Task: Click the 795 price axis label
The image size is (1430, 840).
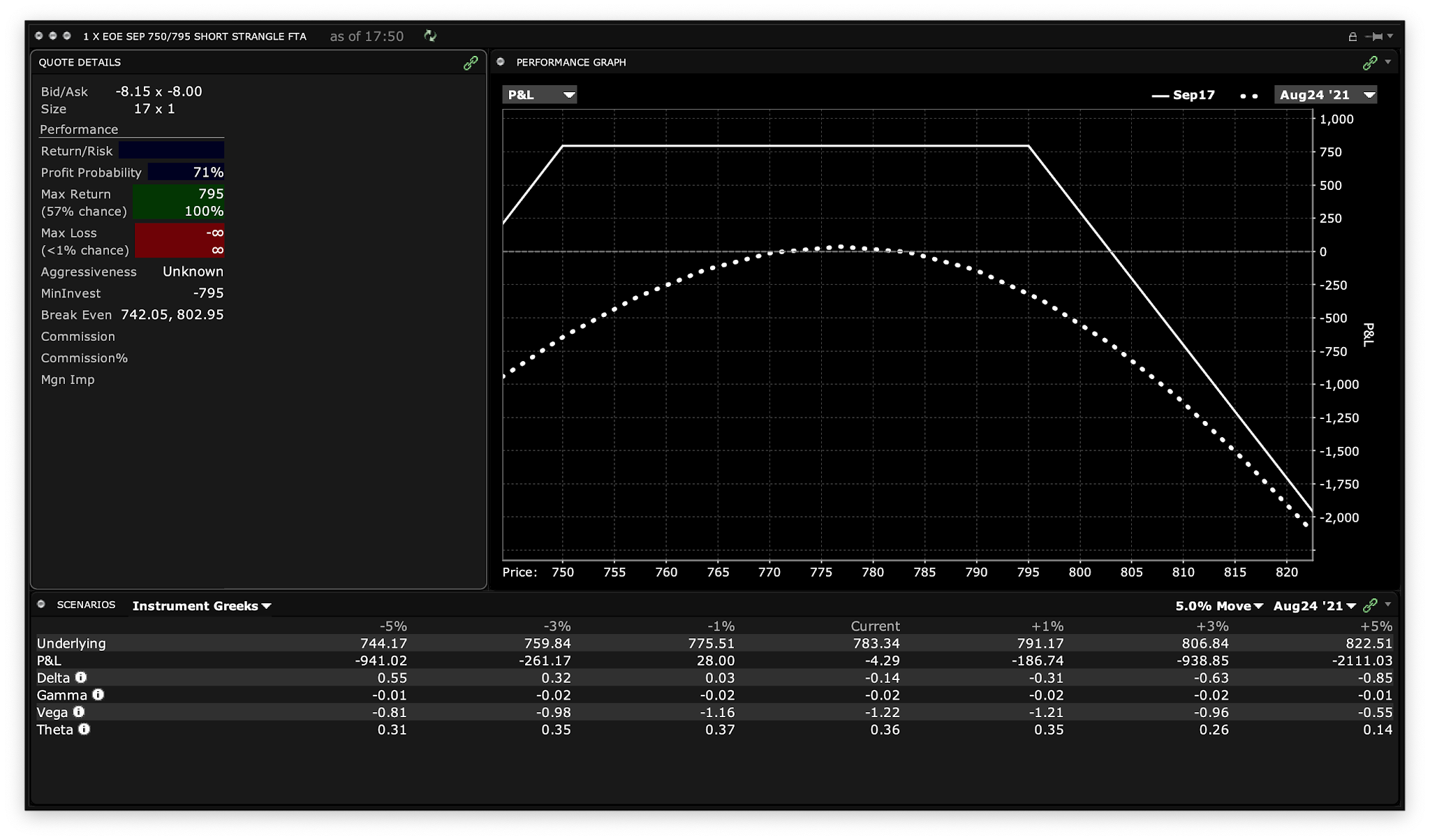Action: pos(1028,573)
